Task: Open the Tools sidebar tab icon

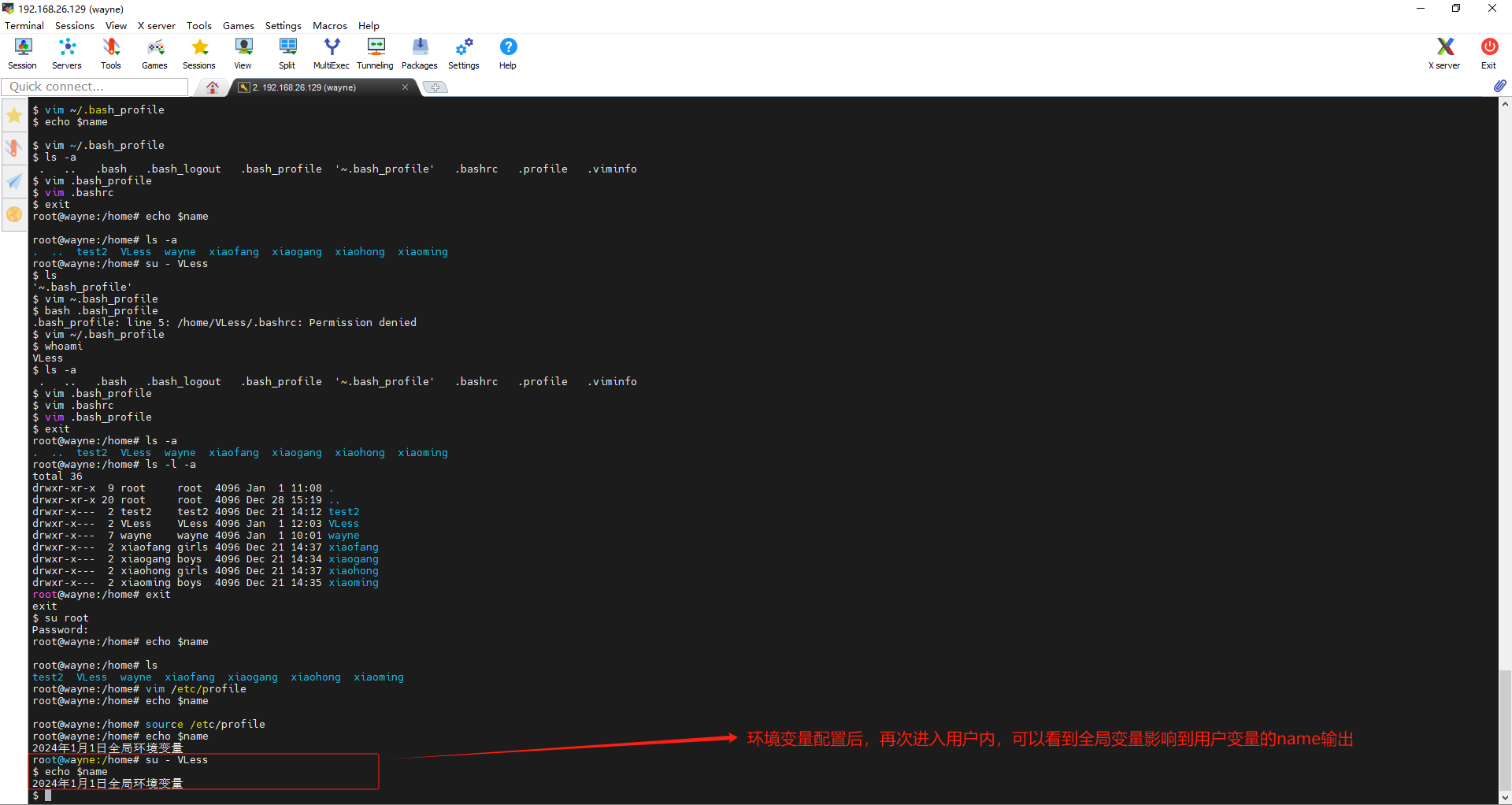Action: coord(14,148)
